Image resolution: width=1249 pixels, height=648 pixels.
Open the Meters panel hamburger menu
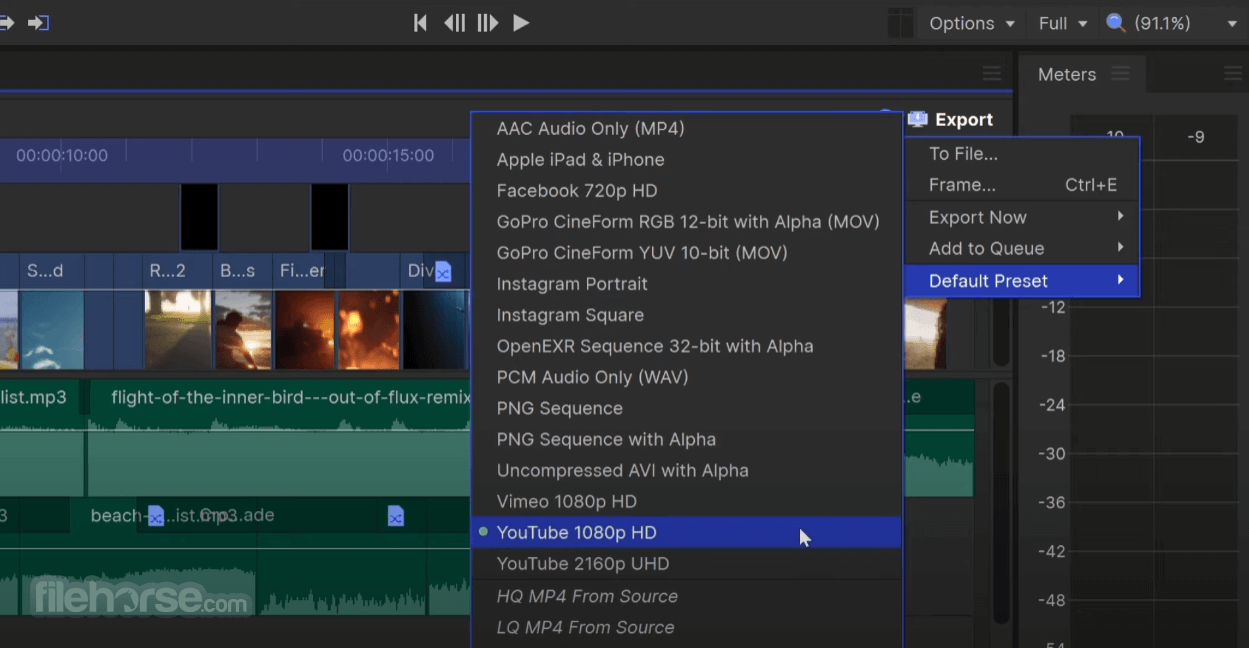click(1120, 73)
